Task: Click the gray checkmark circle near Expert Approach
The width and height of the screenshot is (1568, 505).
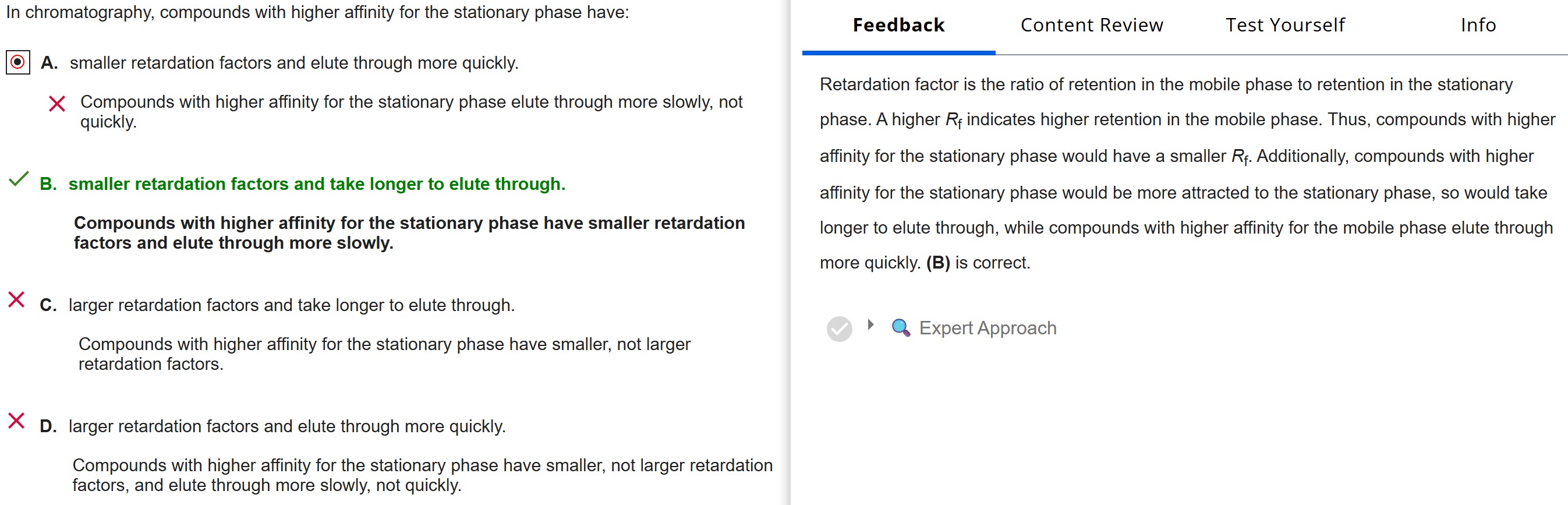Action: coord(839,329)
